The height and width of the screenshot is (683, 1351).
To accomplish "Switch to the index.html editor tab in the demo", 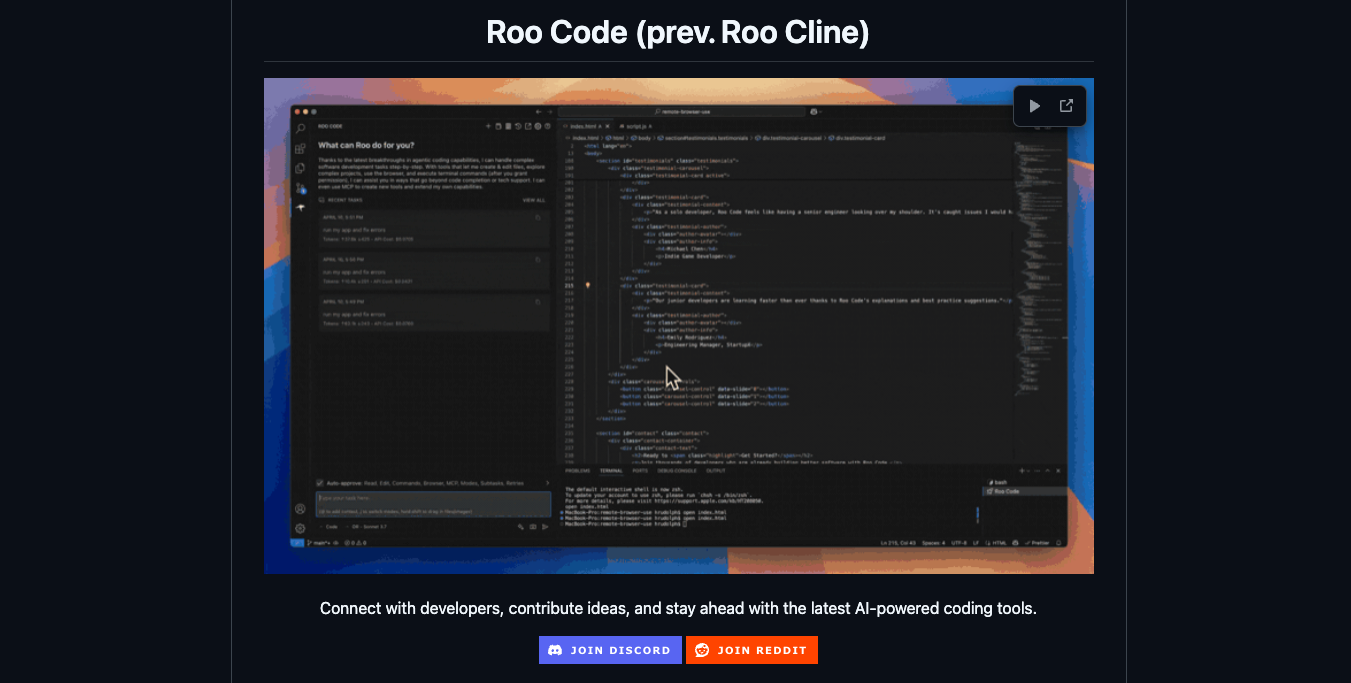I will point(583,127).
